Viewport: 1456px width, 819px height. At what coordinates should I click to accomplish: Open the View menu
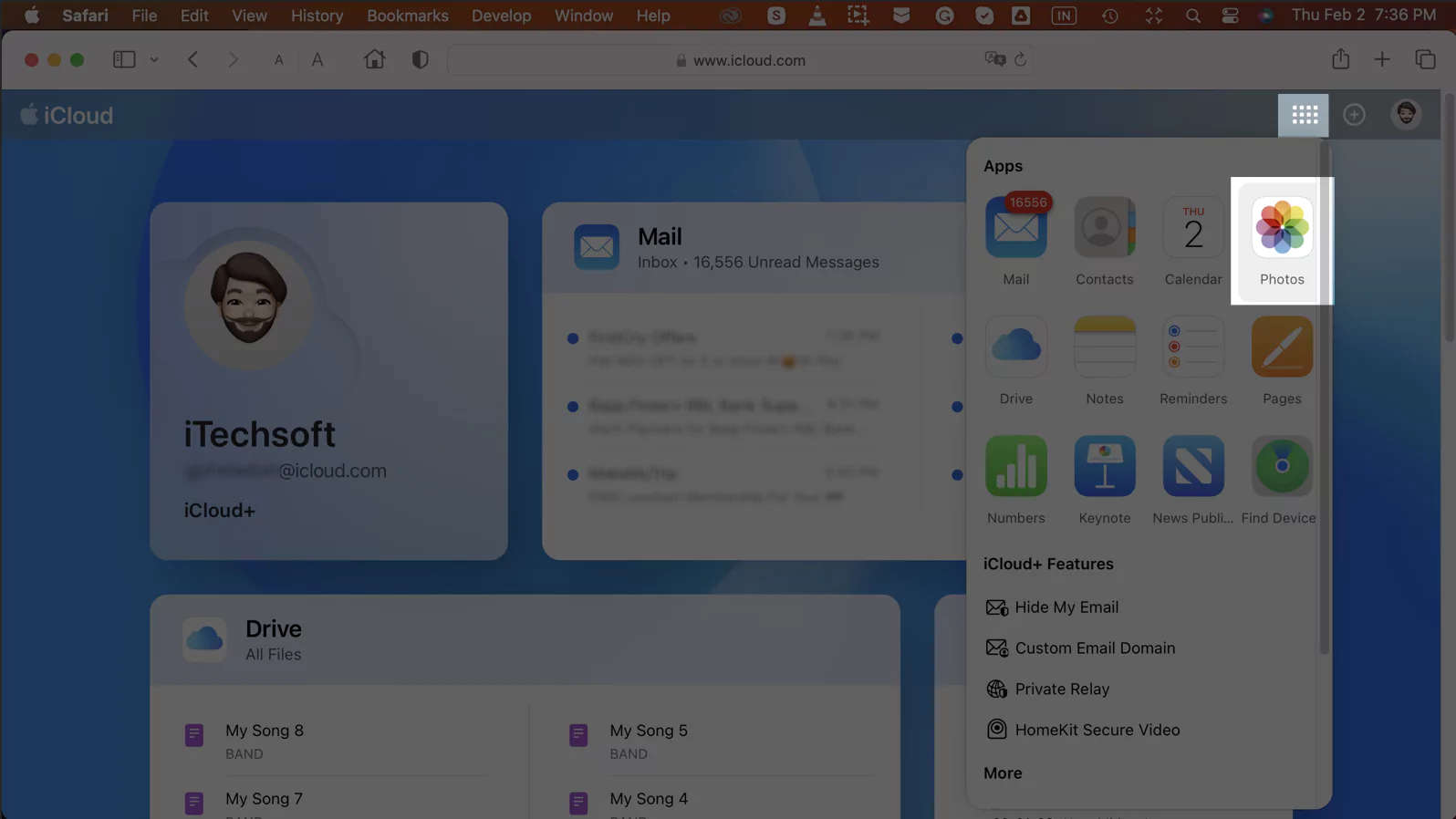pos(249,16)
